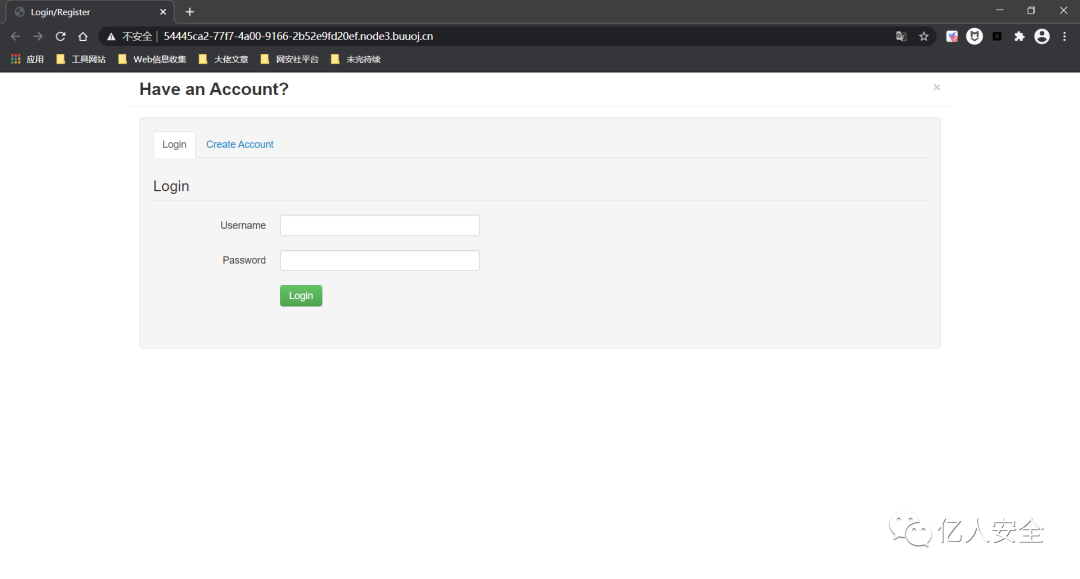Viewport: 1080px width, 579px height.
Task: Select the Login/Register browser tab
Action: pyautogui.click(x=90, y=12)
